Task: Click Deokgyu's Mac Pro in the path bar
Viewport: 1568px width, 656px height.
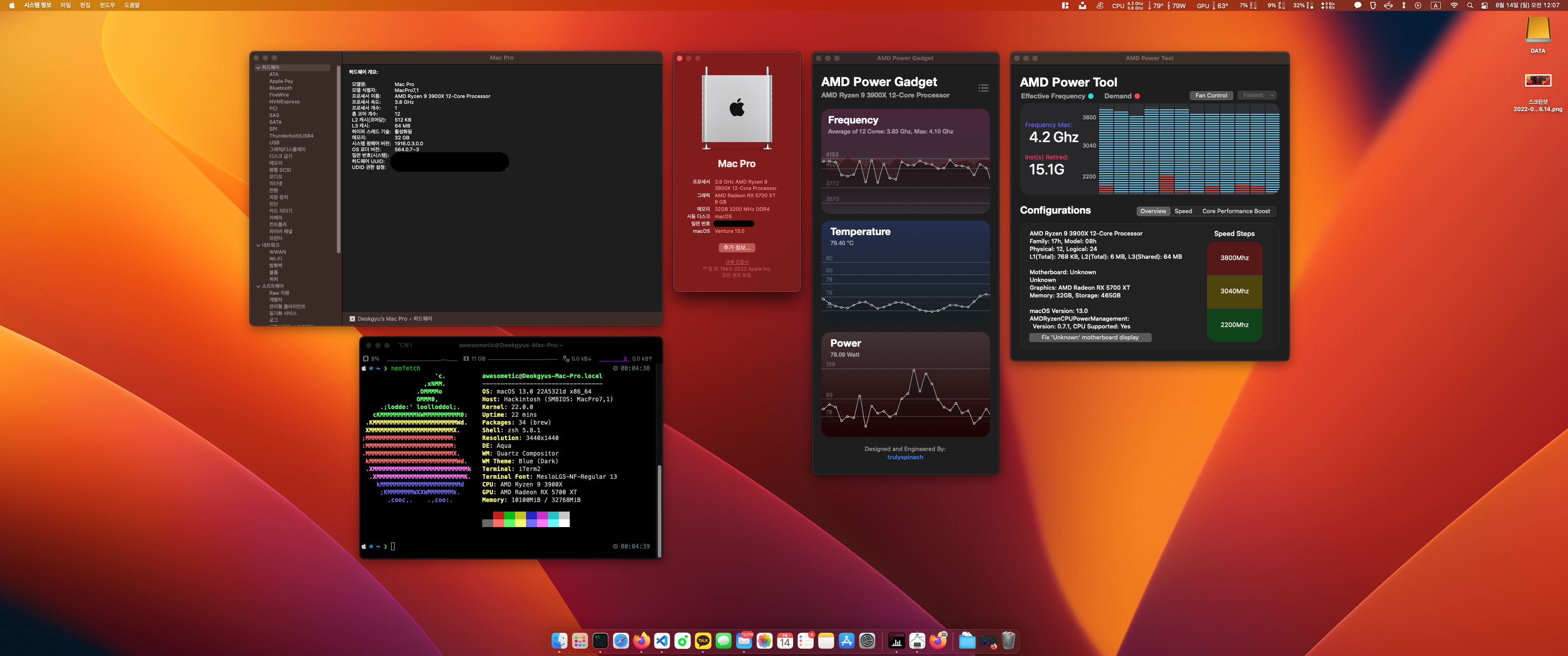Action: 382,319
